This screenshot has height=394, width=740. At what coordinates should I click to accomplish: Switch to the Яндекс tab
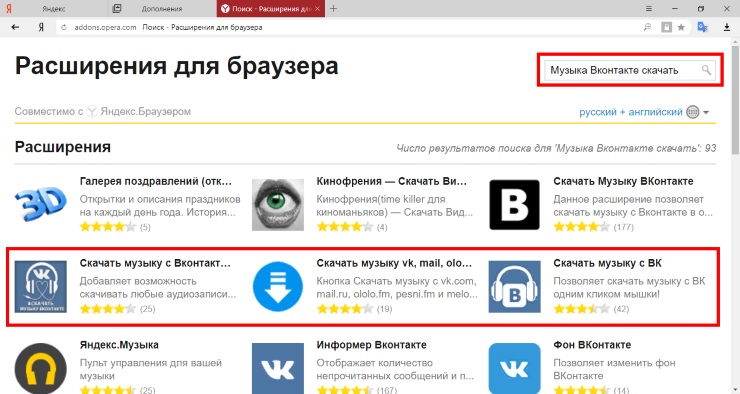(54, 8)
